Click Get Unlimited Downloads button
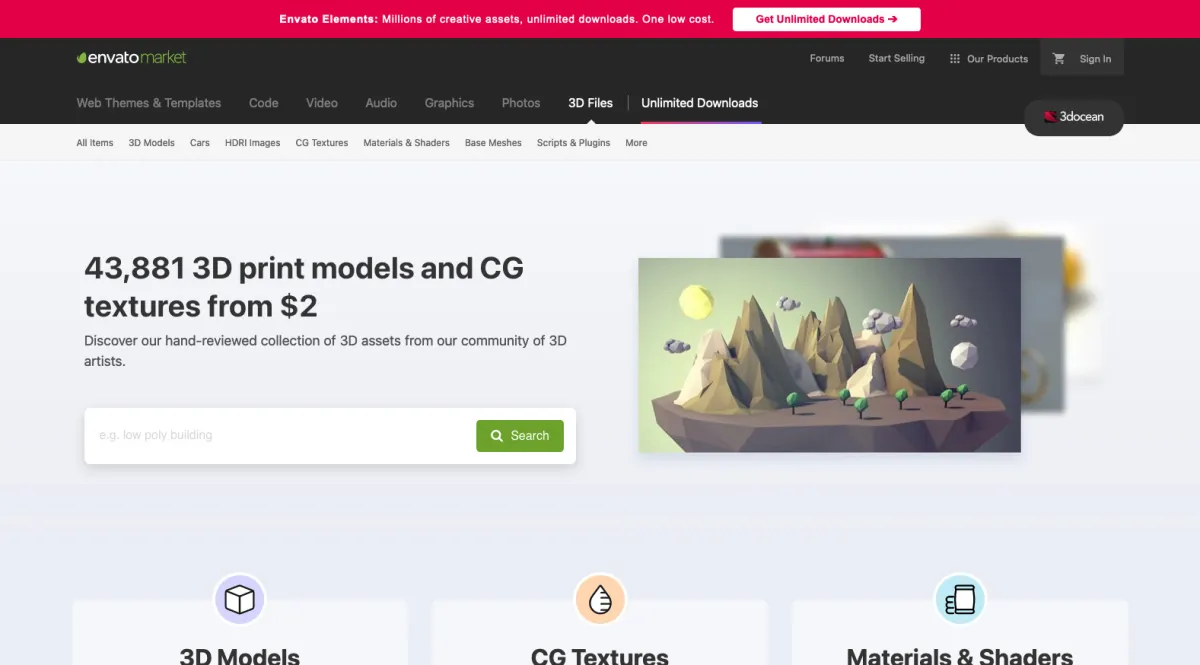1200x665 pixels. [826, 19]
